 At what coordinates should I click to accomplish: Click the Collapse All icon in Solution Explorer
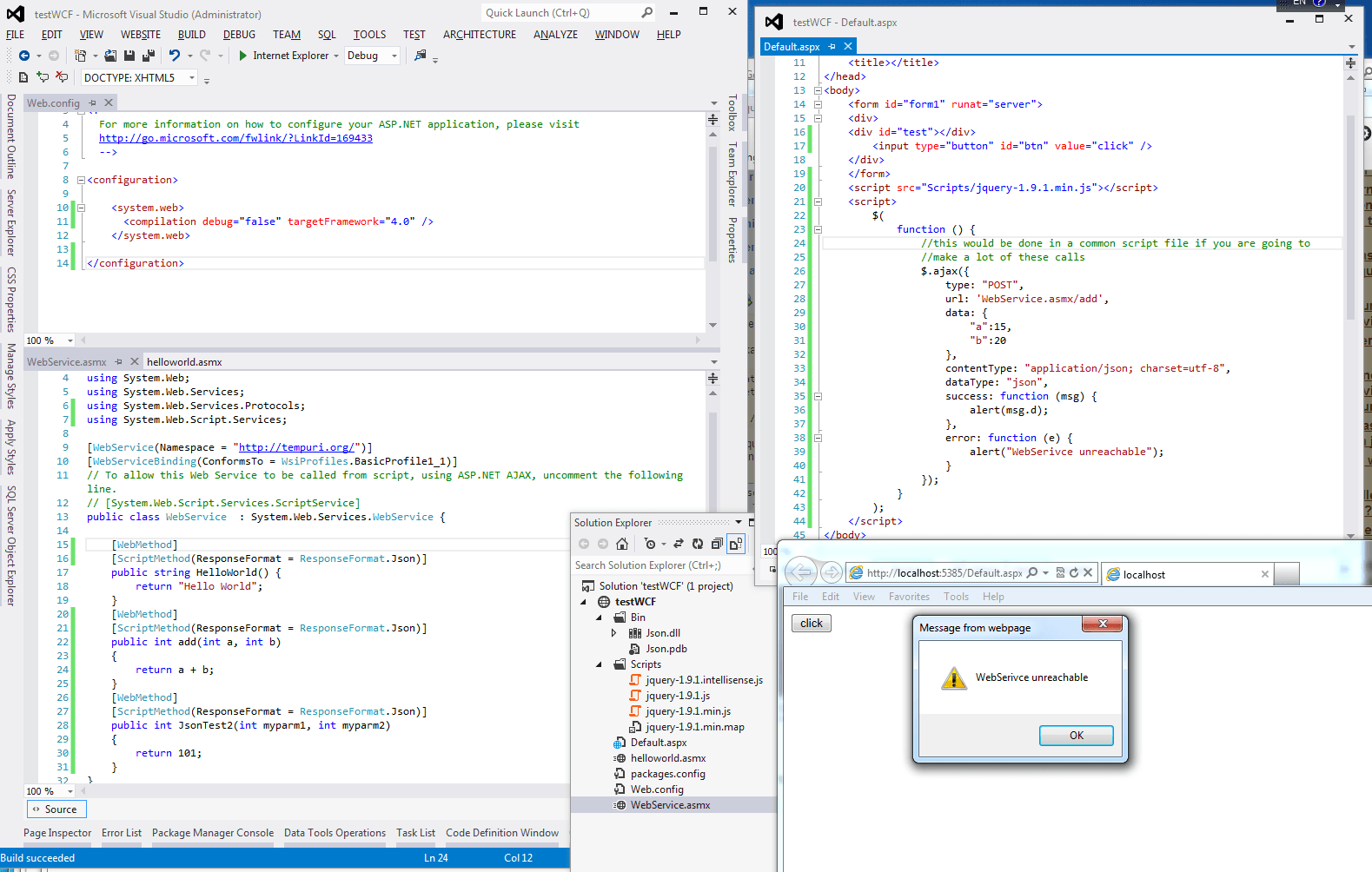pyautogui.click(x=717, y=544)
